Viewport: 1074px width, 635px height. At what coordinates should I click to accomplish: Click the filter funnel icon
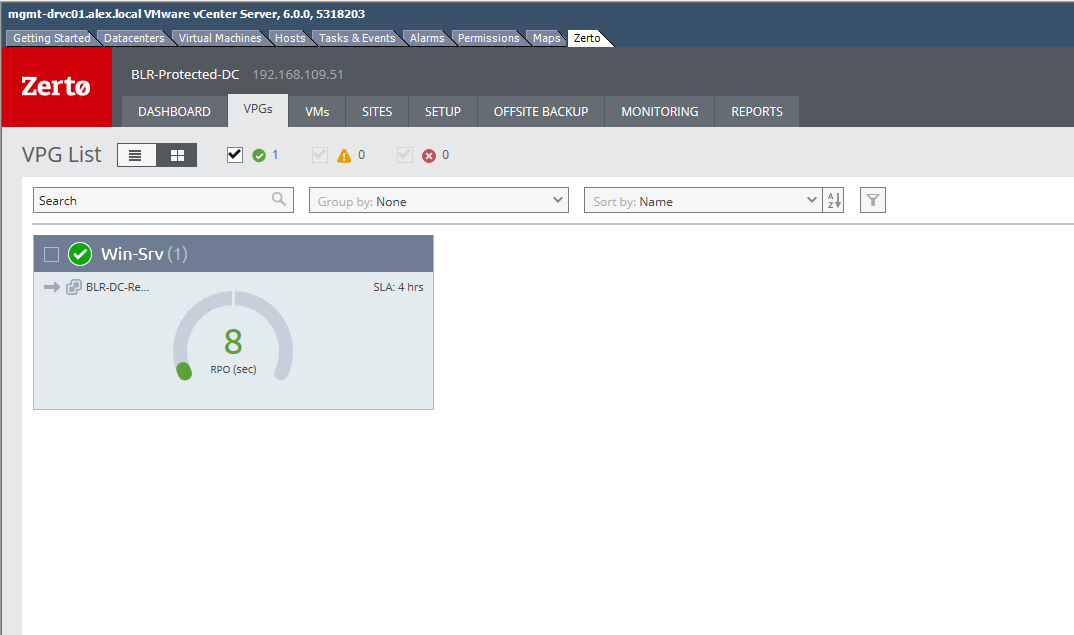point(873,201)
